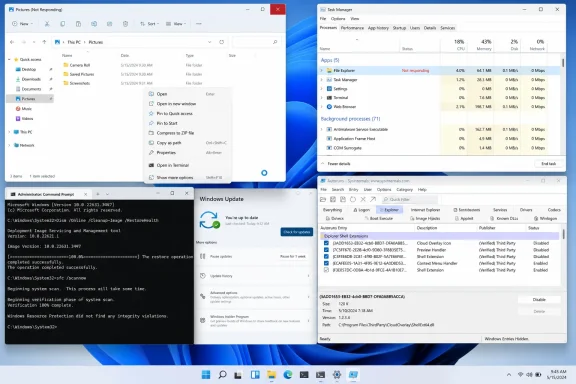576x384 pixels.
Task: Expand the Web Browser process in Task Manager
Action: pos(322,107)
